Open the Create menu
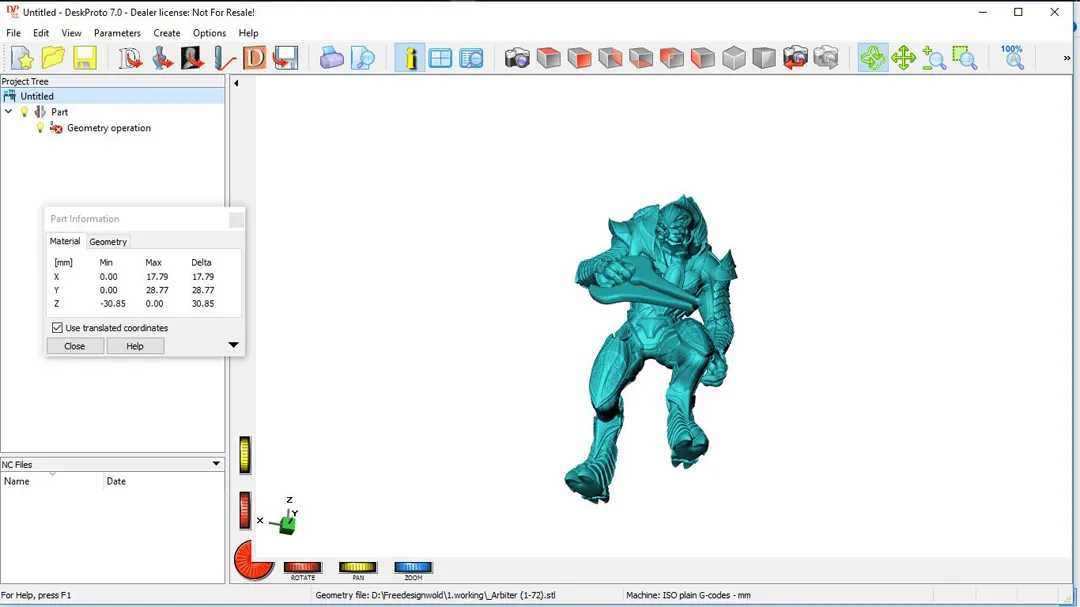 click(167, 33)
